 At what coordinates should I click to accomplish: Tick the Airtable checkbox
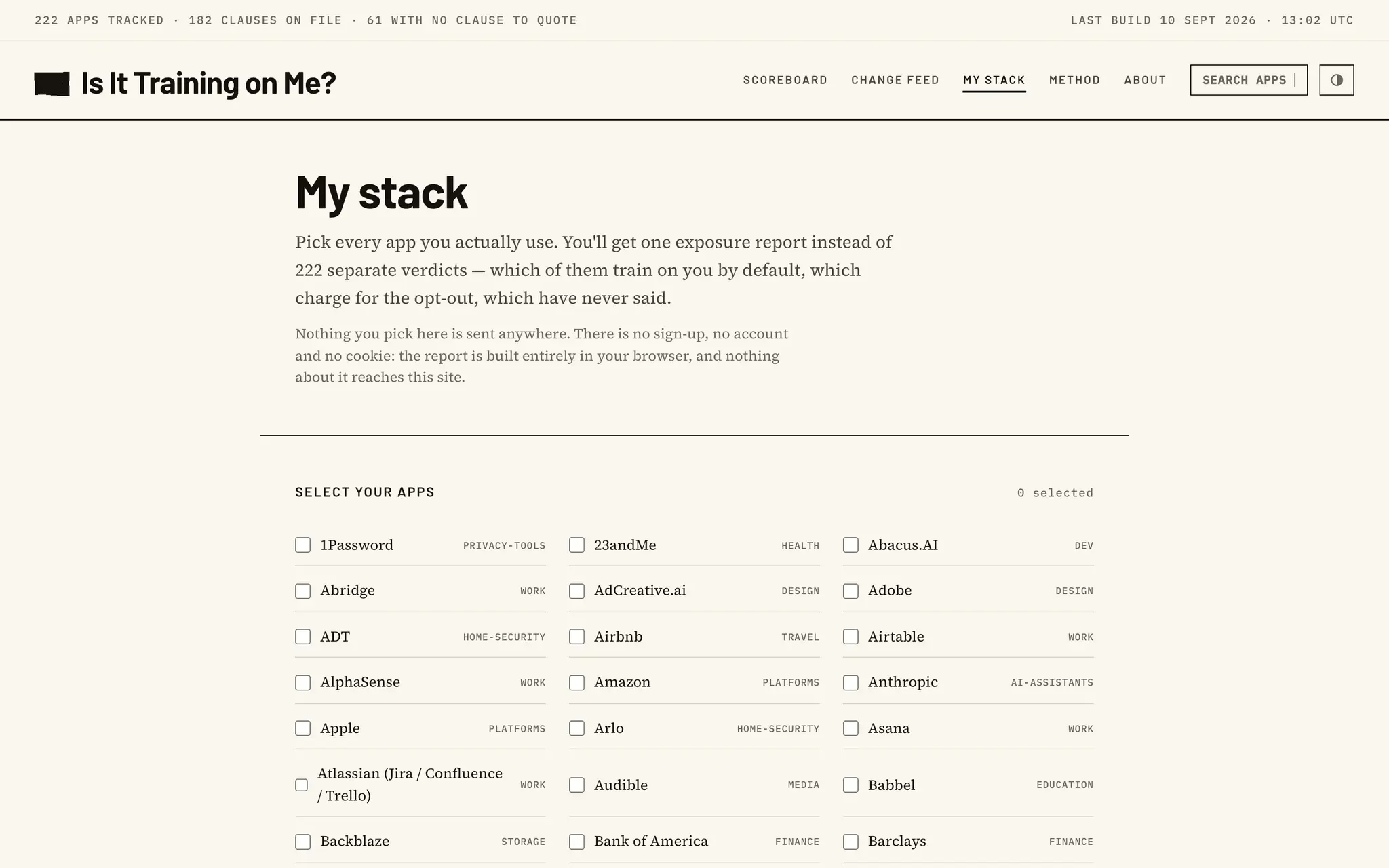tap(850, 637)
